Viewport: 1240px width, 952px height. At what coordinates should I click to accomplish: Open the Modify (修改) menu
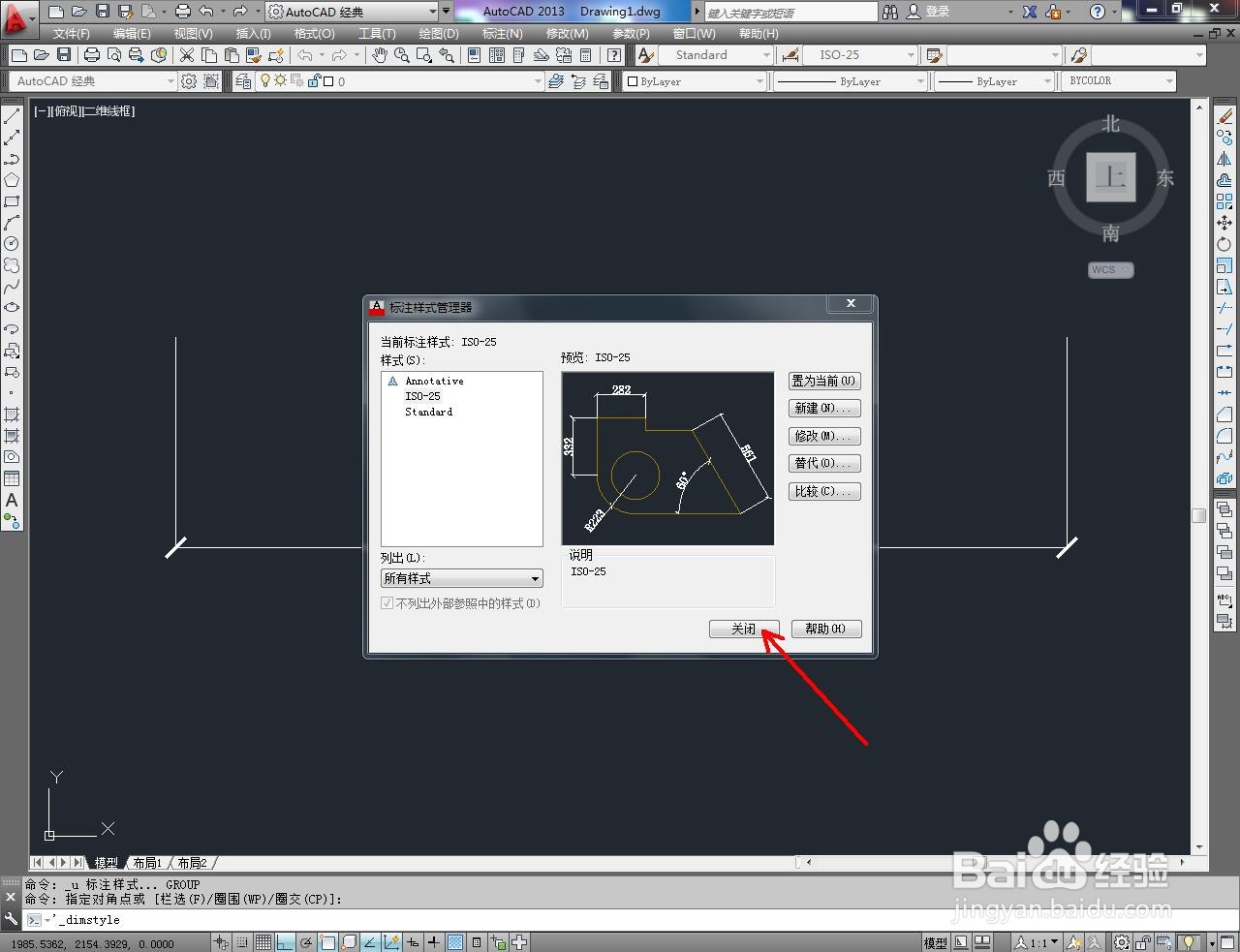tap(567, 33)
